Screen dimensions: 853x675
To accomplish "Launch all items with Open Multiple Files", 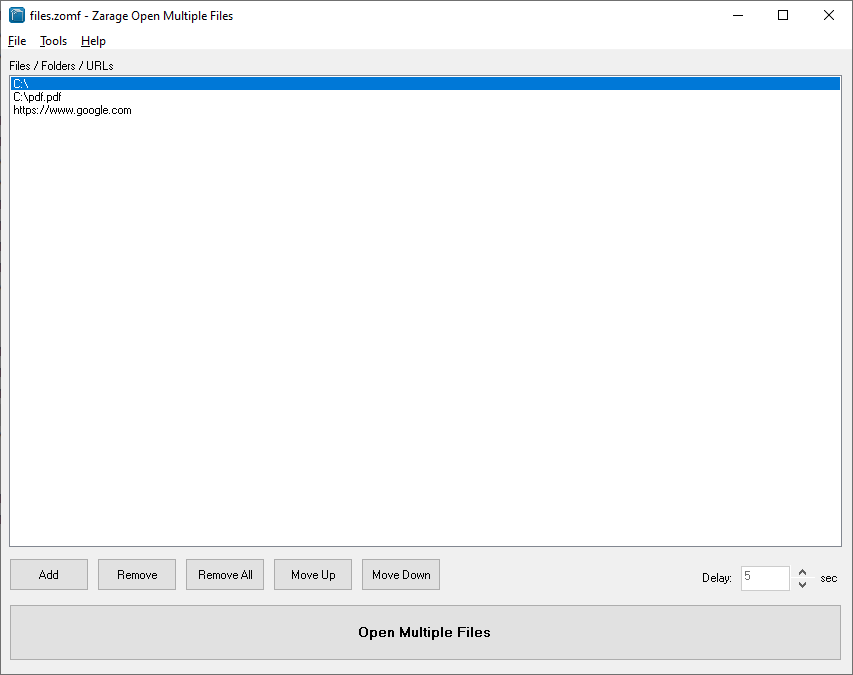I will (425, 632).
